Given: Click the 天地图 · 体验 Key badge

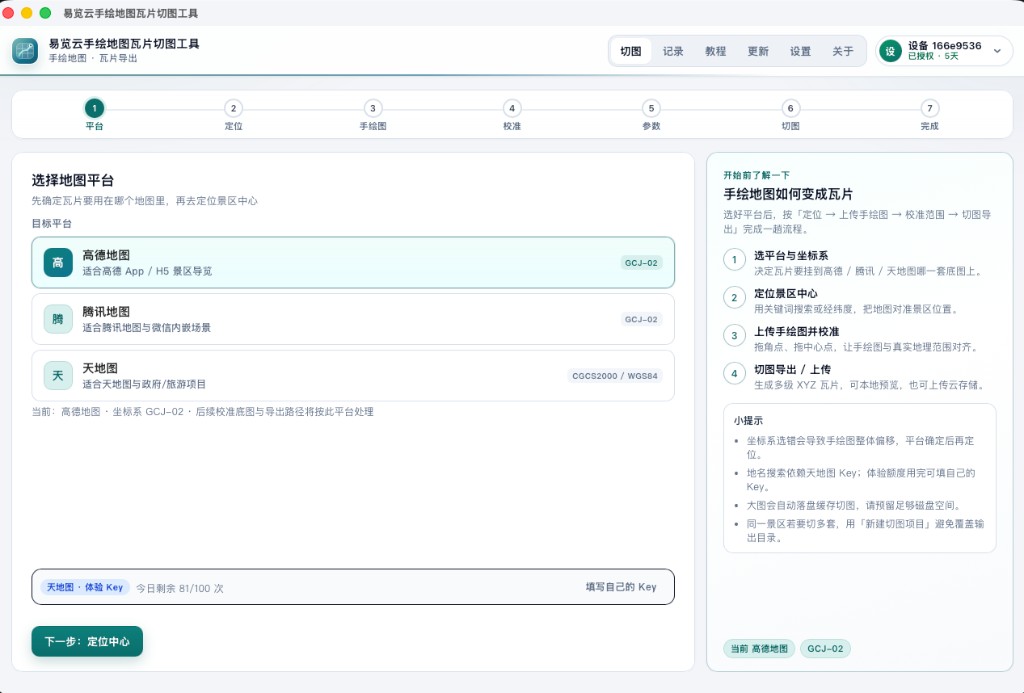Looking at the screenshot, I should point(85,587).
